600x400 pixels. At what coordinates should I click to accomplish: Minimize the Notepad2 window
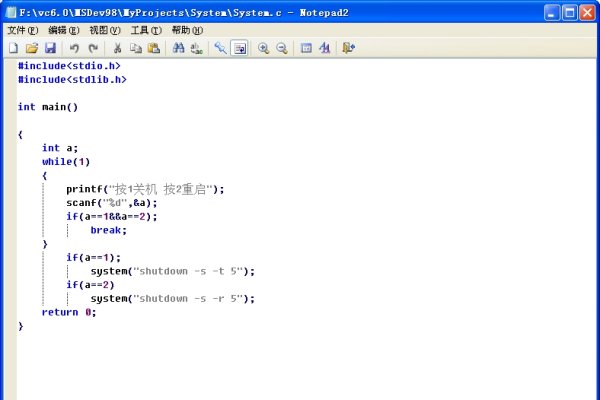coord(551,13)
